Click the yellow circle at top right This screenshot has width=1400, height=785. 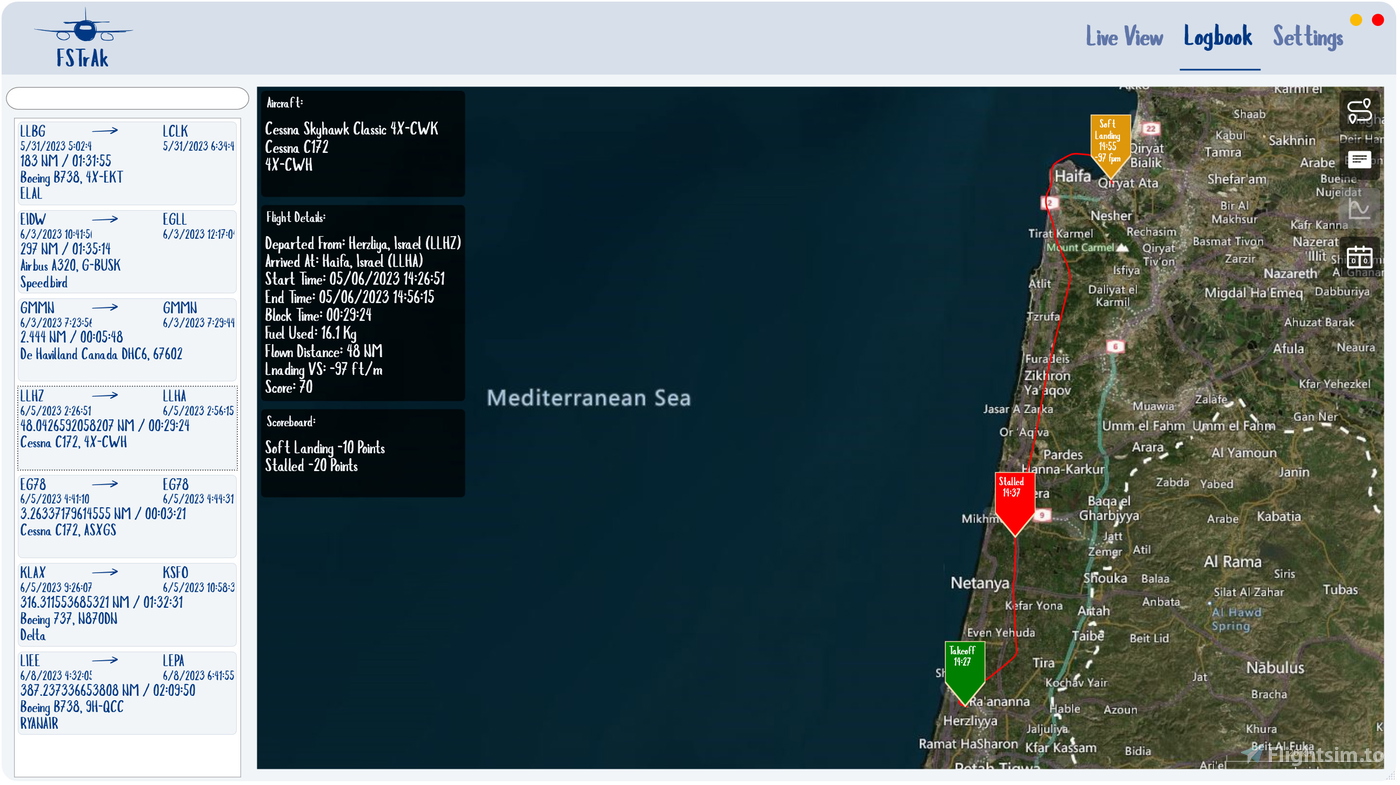coord(1357,18)
